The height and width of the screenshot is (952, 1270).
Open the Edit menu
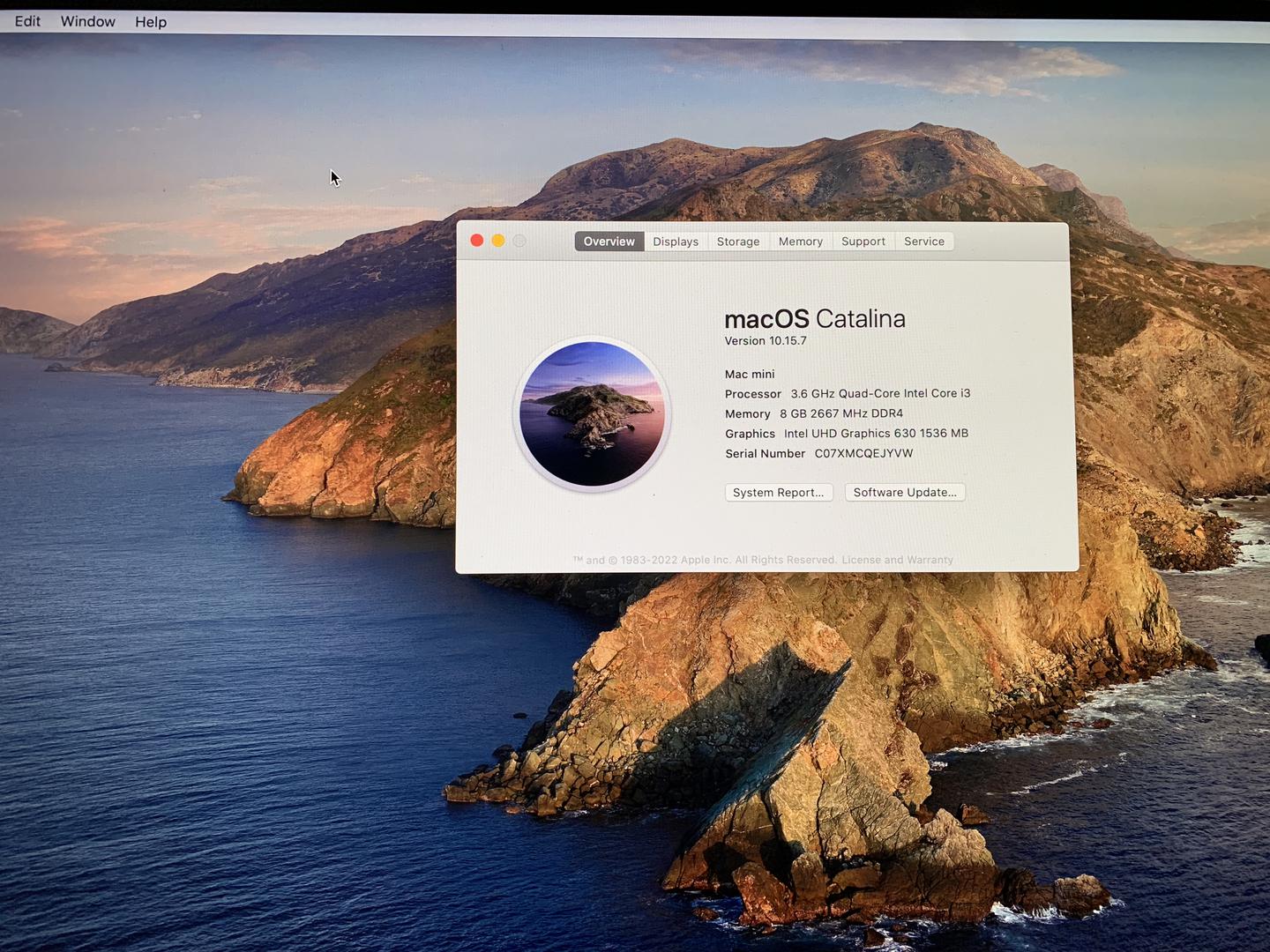tap(27, 21)
